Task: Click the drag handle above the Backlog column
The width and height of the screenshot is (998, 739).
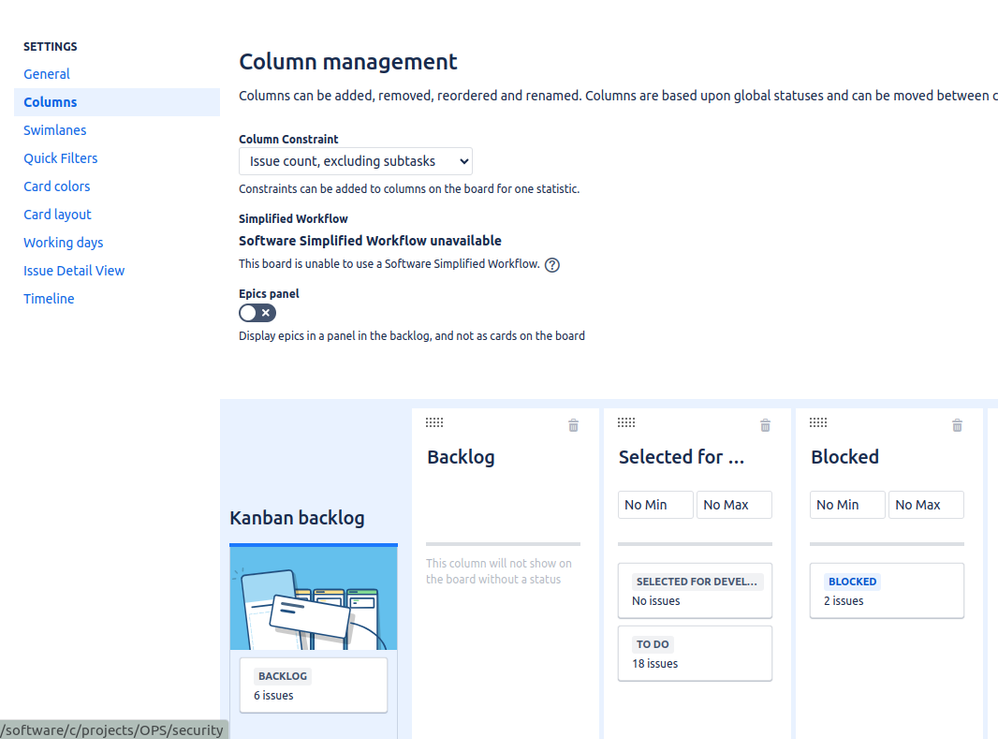Action: coord(434,421)
